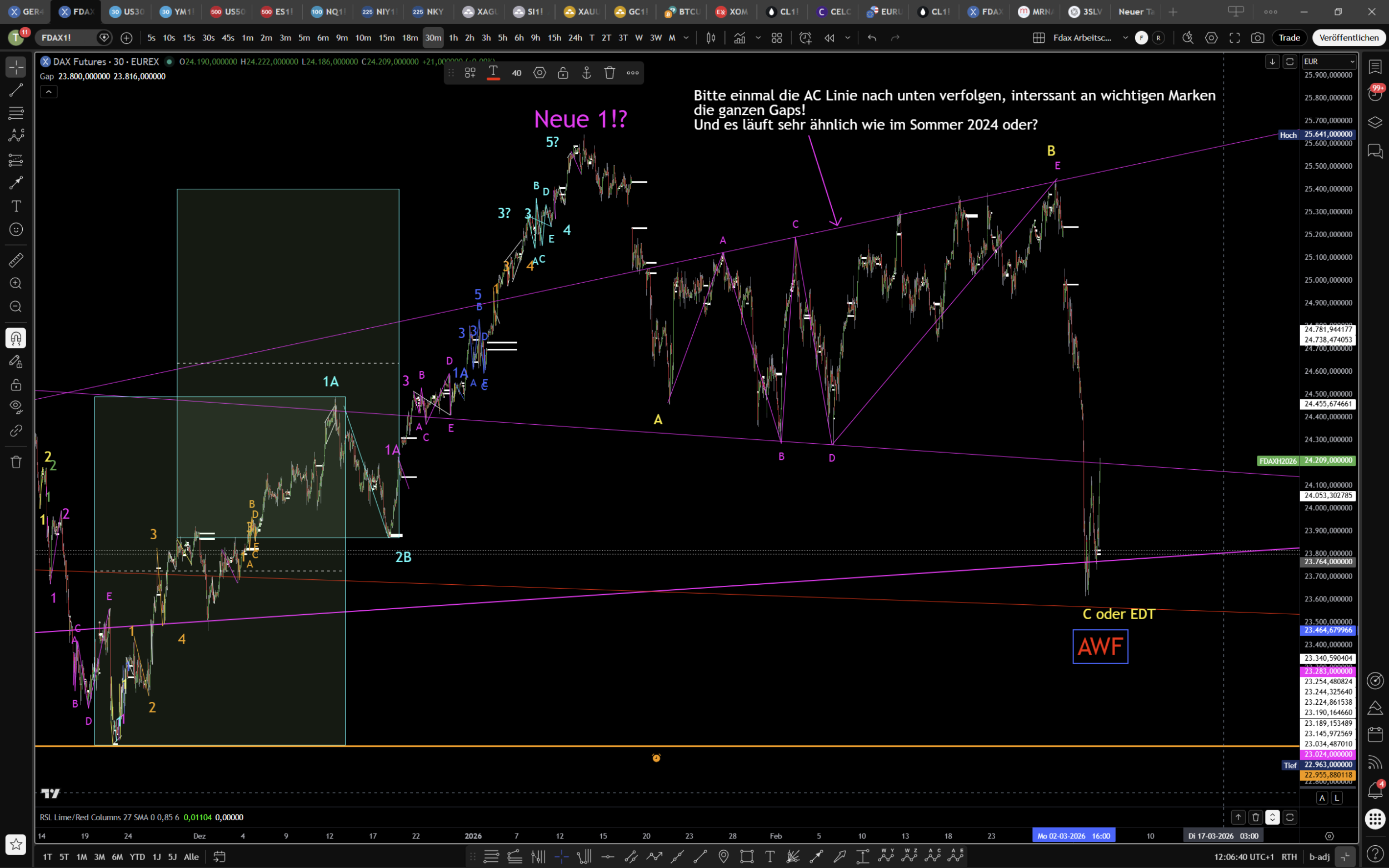Toggle hide all drawings eye icon
The width and height of the screenshot is (1389, 868).
pyautogui.click(x=16, y=407)
